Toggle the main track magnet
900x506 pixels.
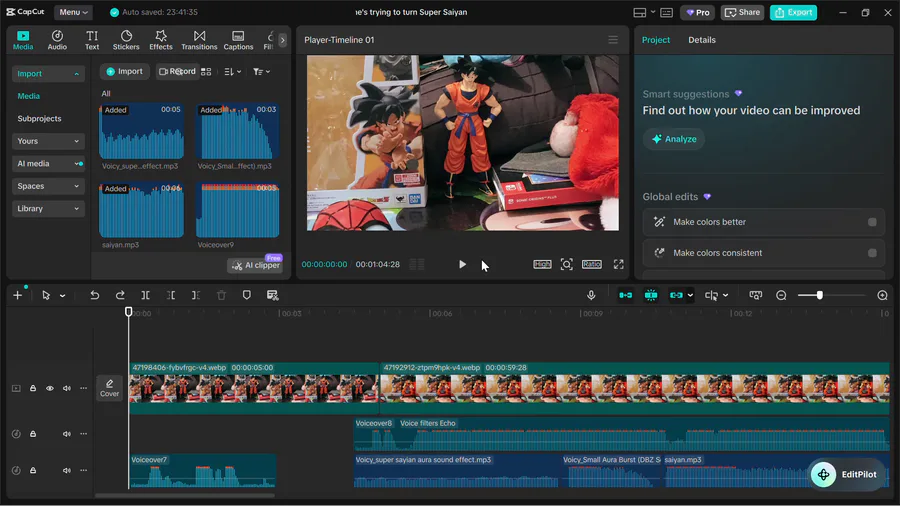point(626,295)
